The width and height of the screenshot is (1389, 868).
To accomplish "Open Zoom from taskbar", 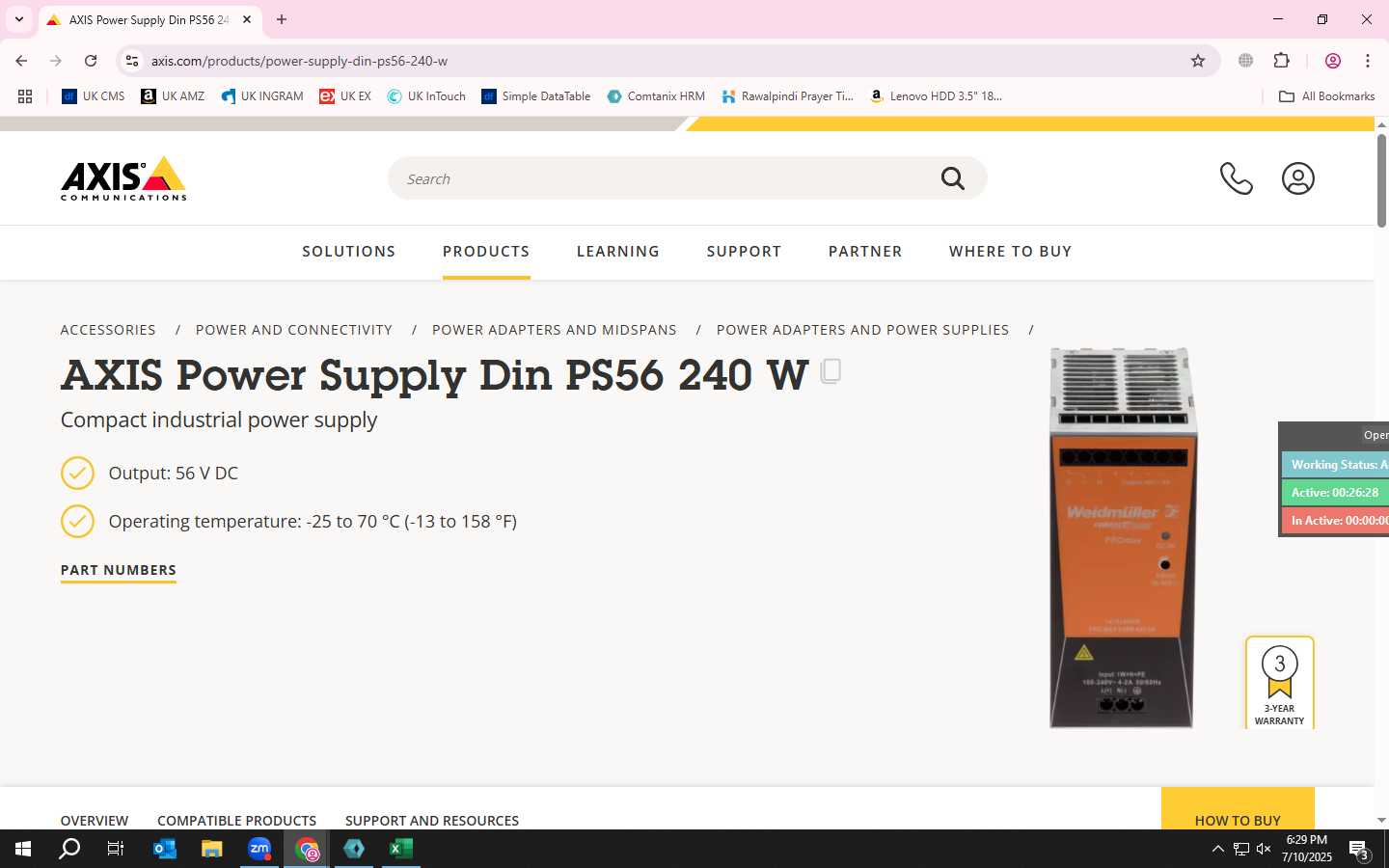I will (259, 849).
